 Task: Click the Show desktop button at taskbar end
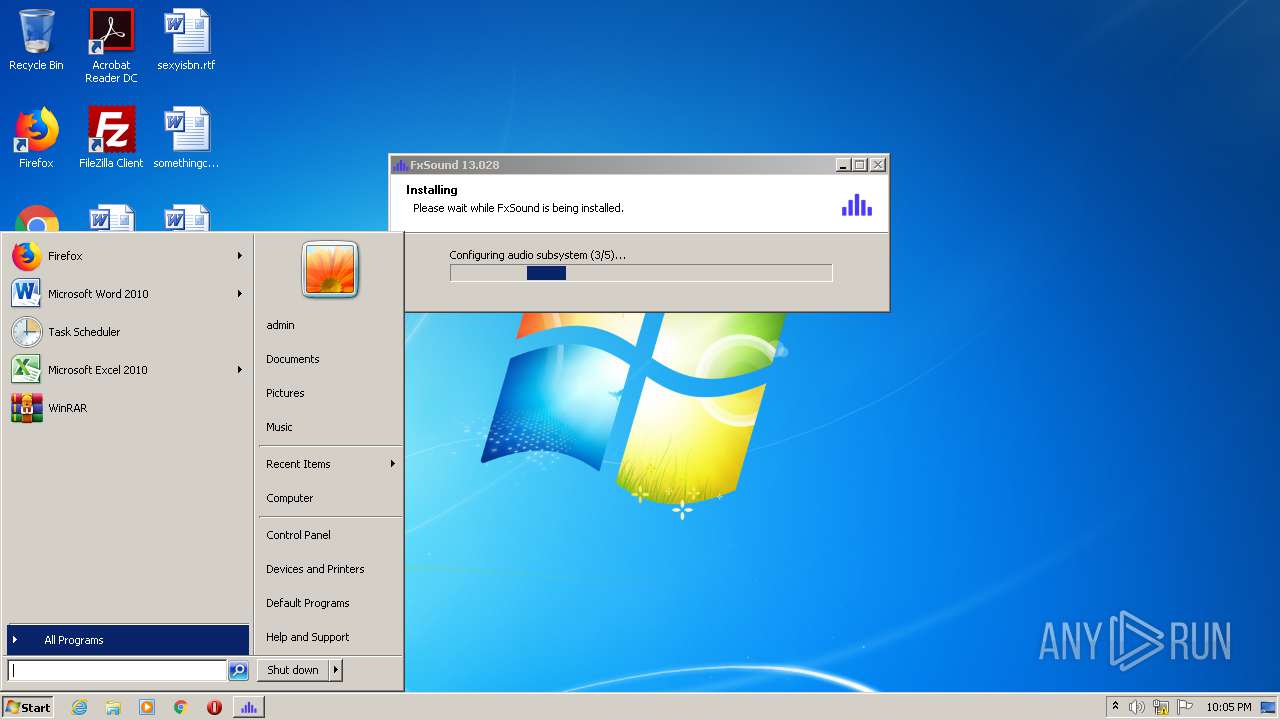[1268, 707]
